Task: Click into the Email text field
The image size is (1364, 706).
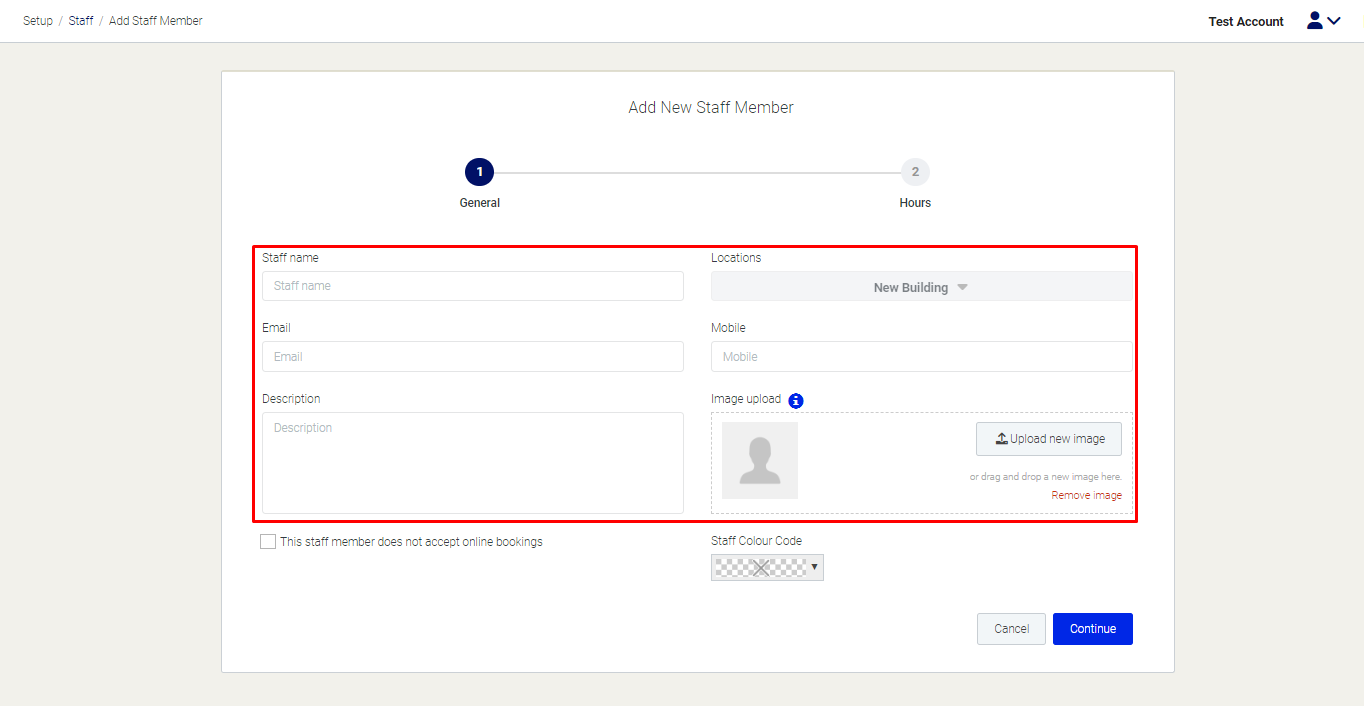Action: click(x=472, y=357)
